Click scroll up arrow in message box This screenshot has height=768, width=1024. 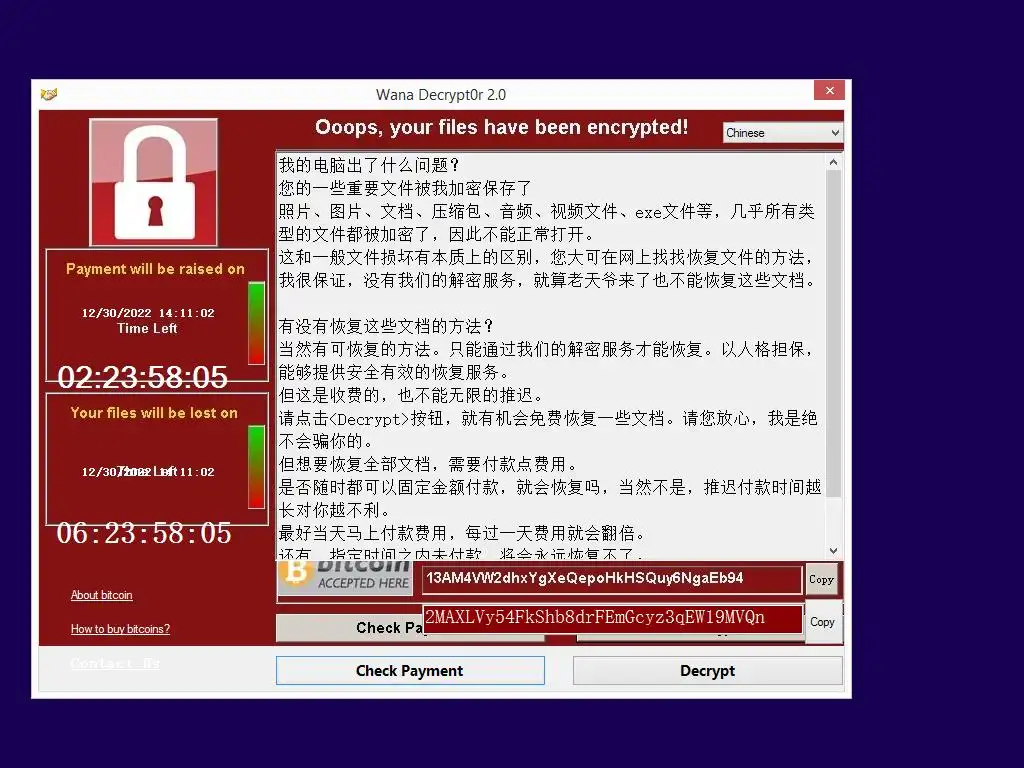tap(833, 162)
